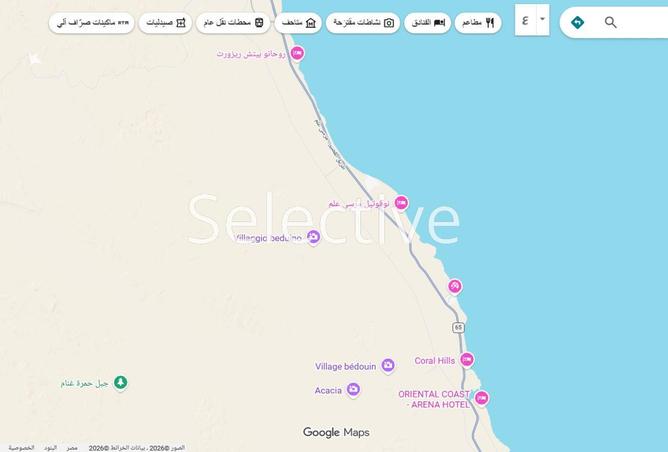The height and width of the screenshot is (452, 668).
Task: Click the Arabic keyboard input button
Action: coord(525,20)
